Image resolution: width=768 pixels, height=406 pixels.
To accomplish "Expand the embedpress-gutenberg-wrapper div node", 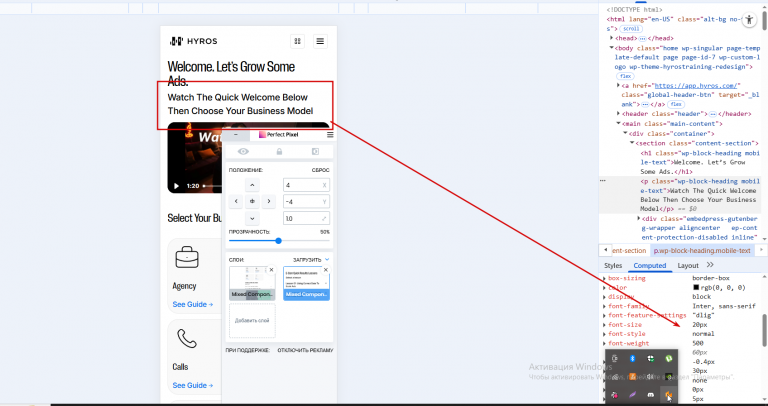I will (639, 218).
